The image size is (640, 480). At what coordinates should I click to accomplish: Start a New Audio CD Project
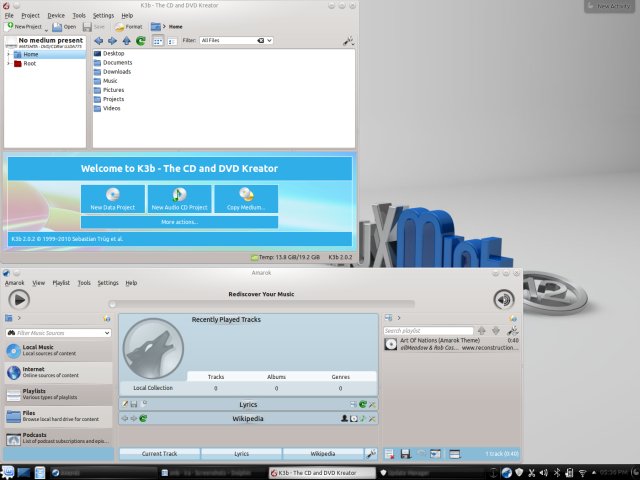tap(179, 199)
